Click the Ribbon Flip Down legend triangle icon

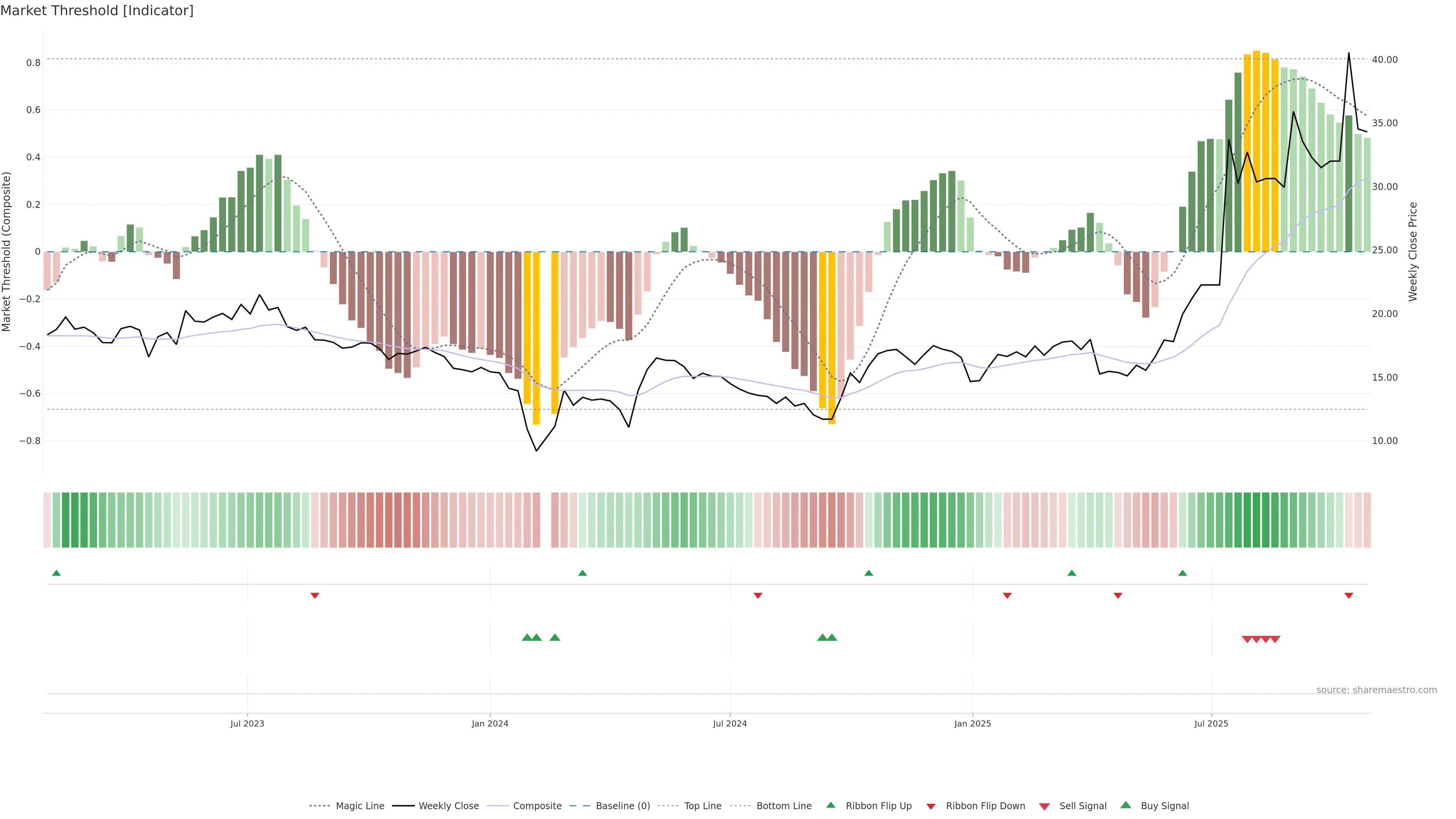coord(931,806)
